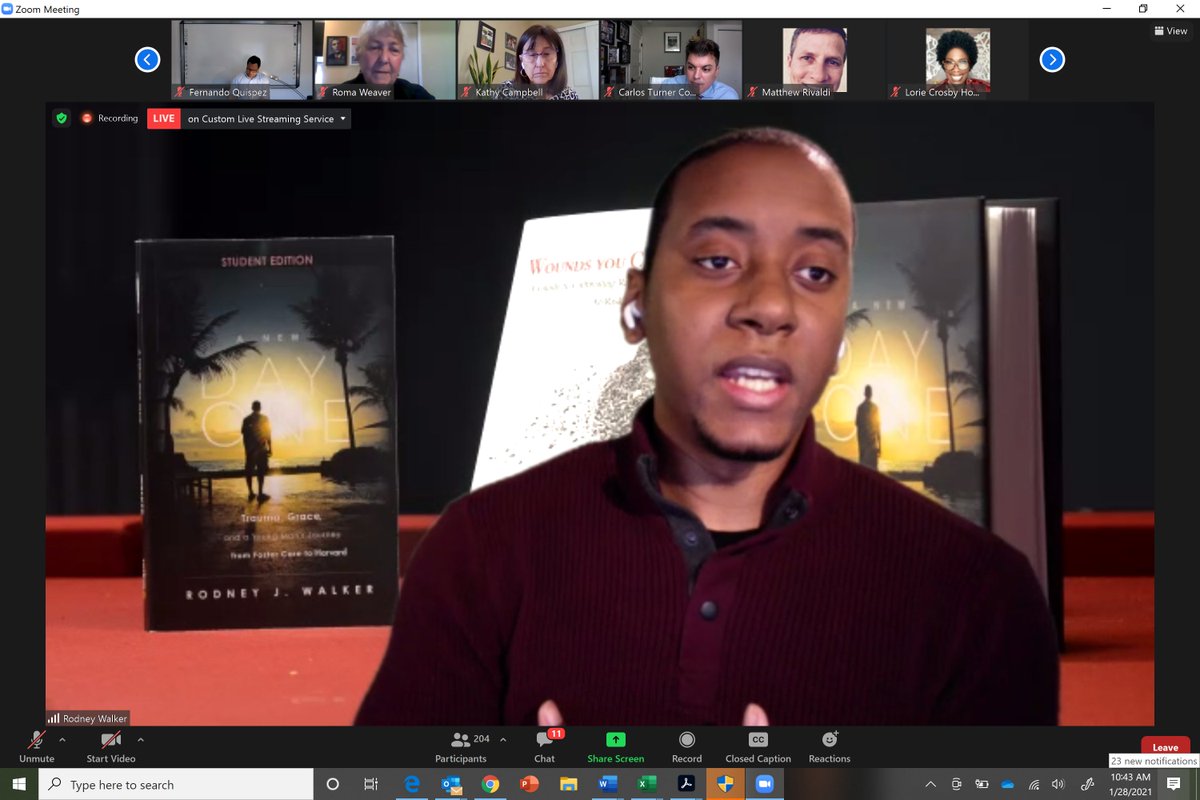Image resolution: width=1200 pixels, height=800 pixels.
Task: Show next participants with right arrow
Action: [x=1052, y=60]
